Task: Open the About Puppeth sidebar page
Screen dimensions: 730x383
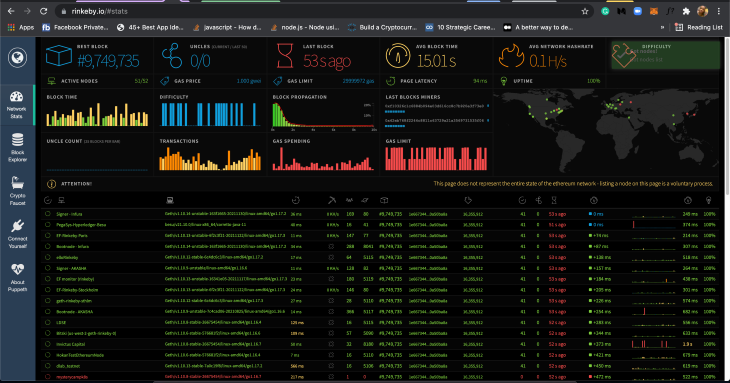Action: [x=17, y=278]
